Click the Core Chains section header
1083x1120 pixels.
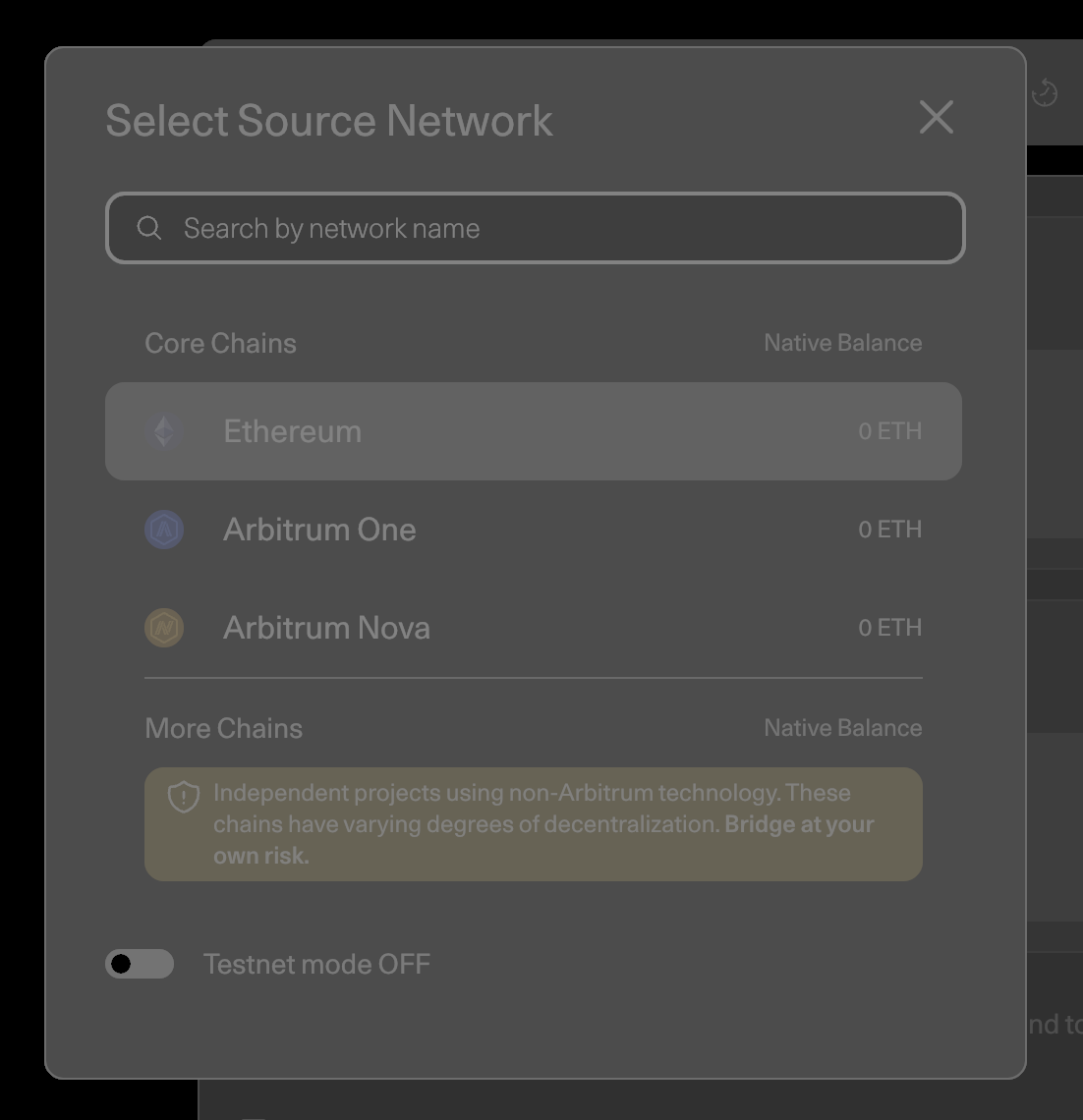[x=221, y=343]
